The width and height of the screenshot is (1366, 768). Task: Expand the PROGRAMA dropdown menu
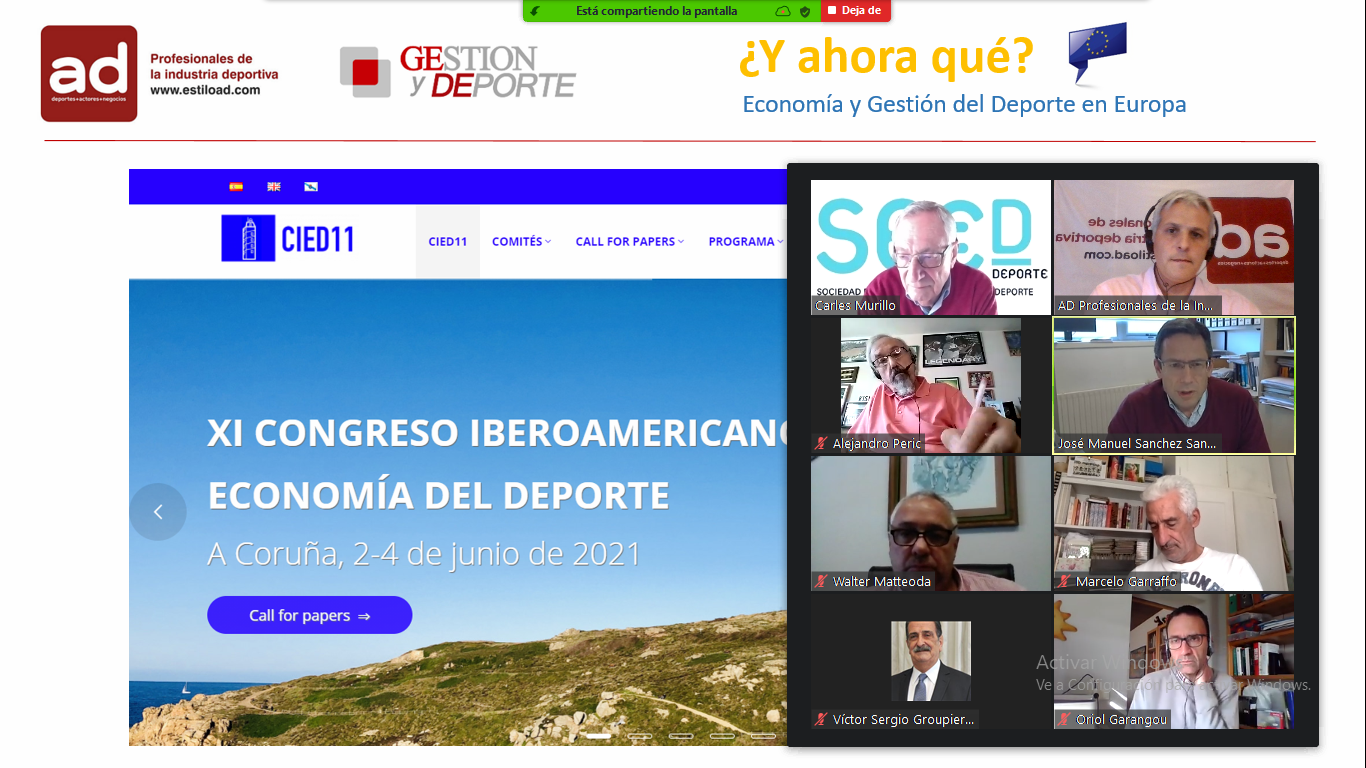[746, 241]
